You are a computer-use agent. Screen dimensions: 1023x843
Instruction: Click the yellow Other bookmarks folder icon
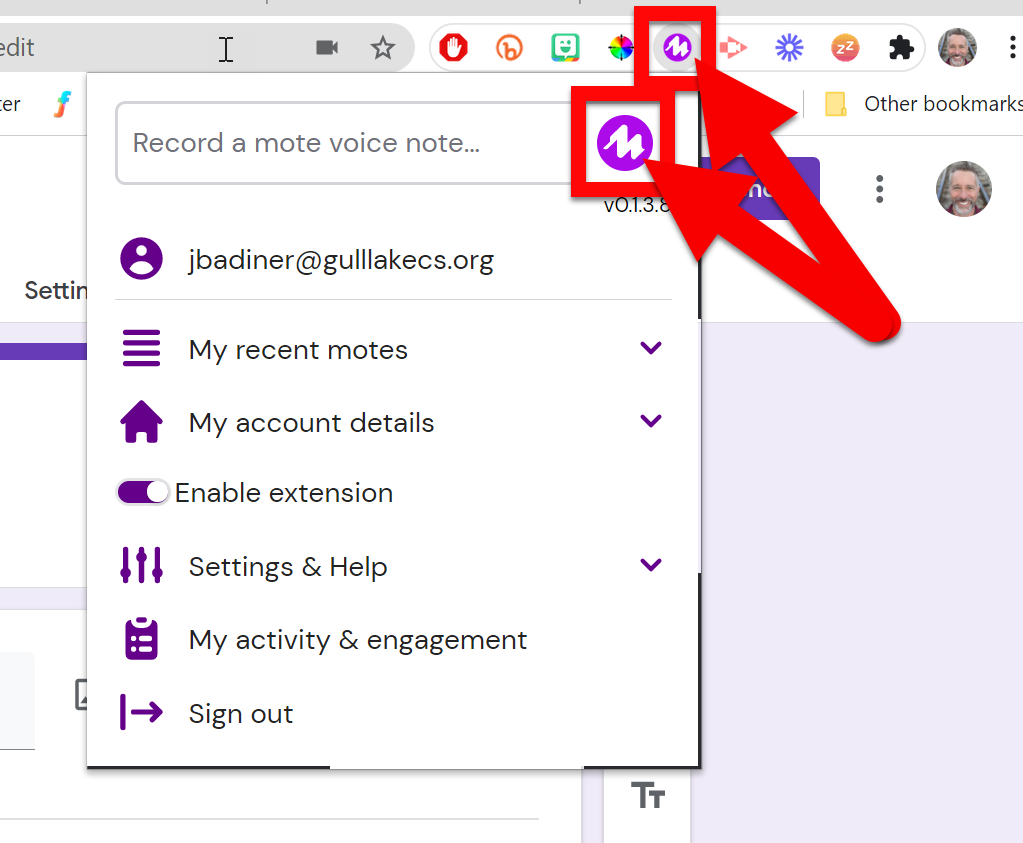pyautogui.click(x=836, y=104)
